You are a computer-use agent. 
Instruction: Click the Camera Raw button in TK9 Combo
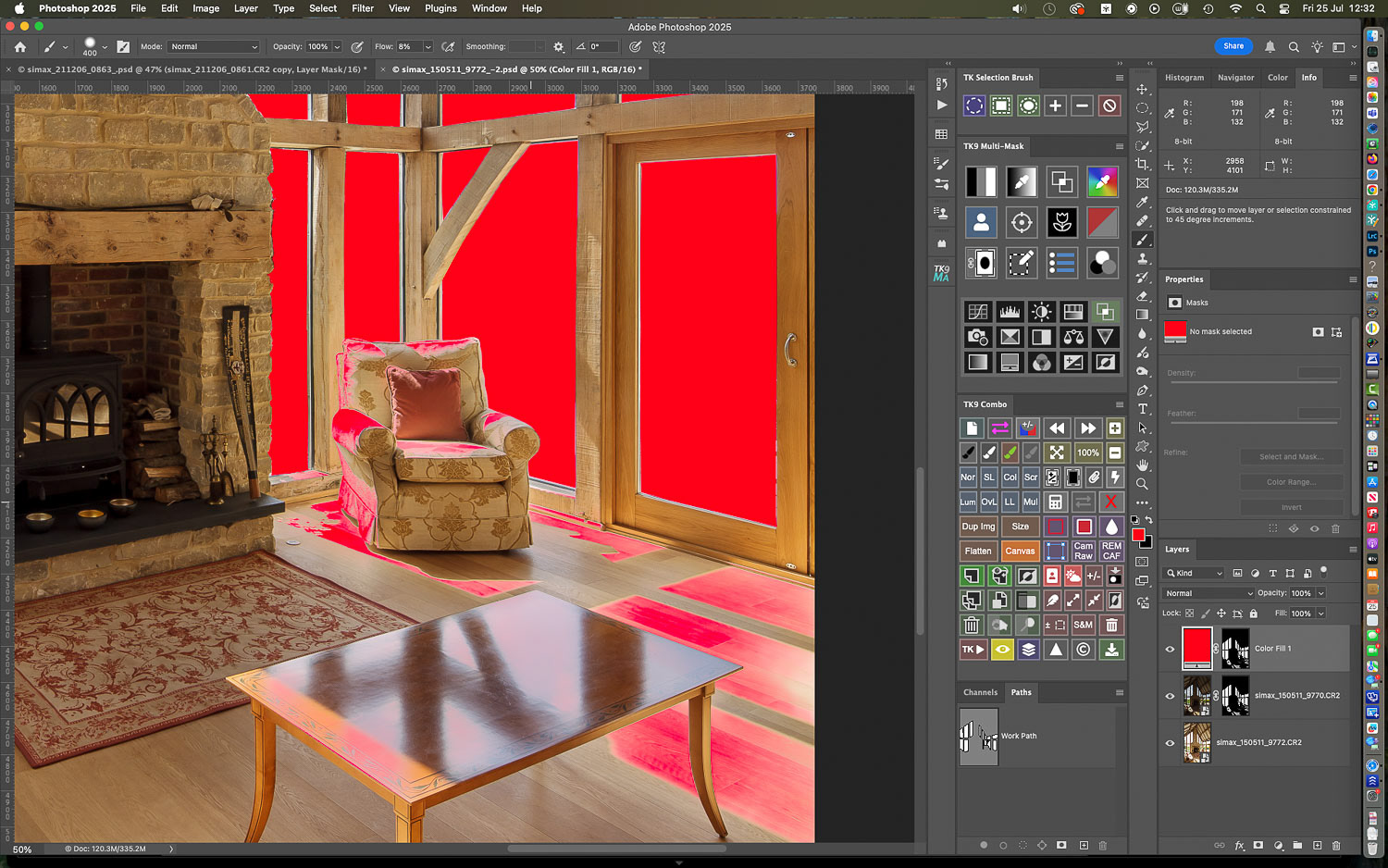(x=1084, y=551)
